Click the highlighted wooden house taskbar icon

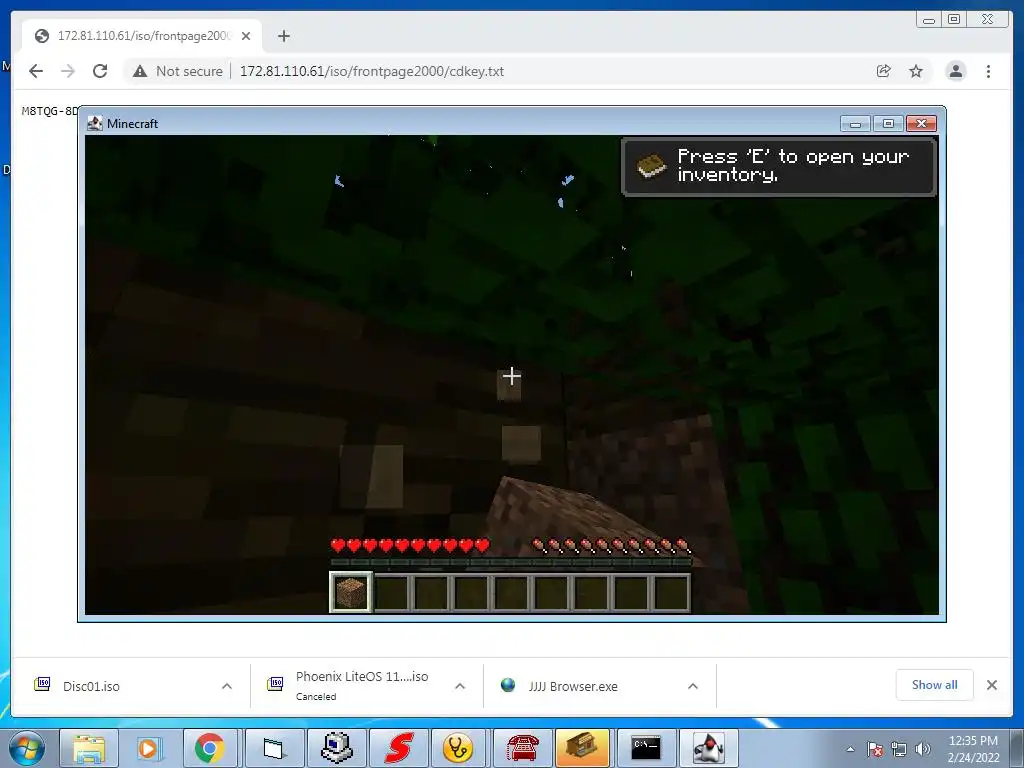coord(583,748)
